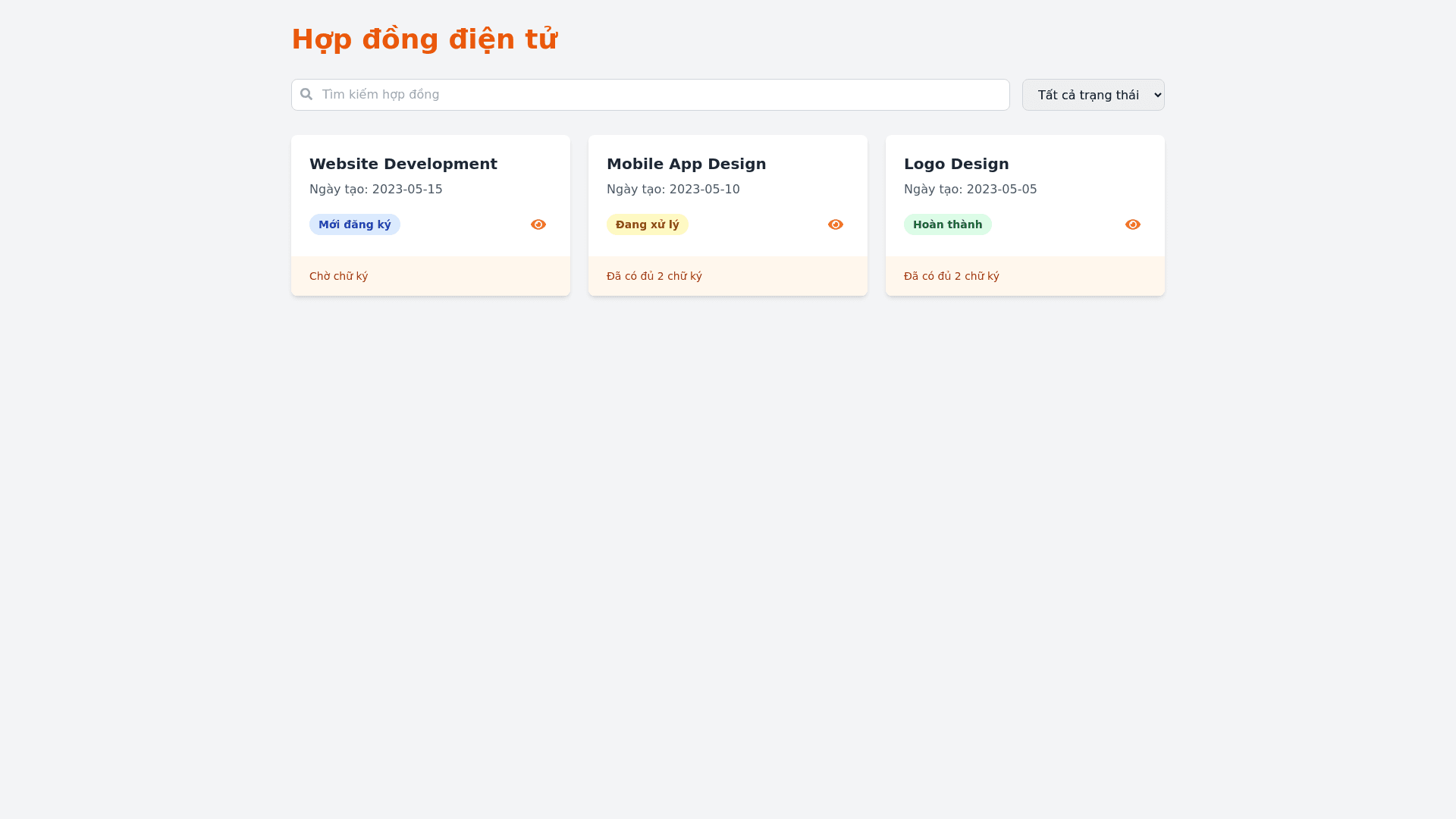Click the magnifying glass search icon

tap(306, 94)
